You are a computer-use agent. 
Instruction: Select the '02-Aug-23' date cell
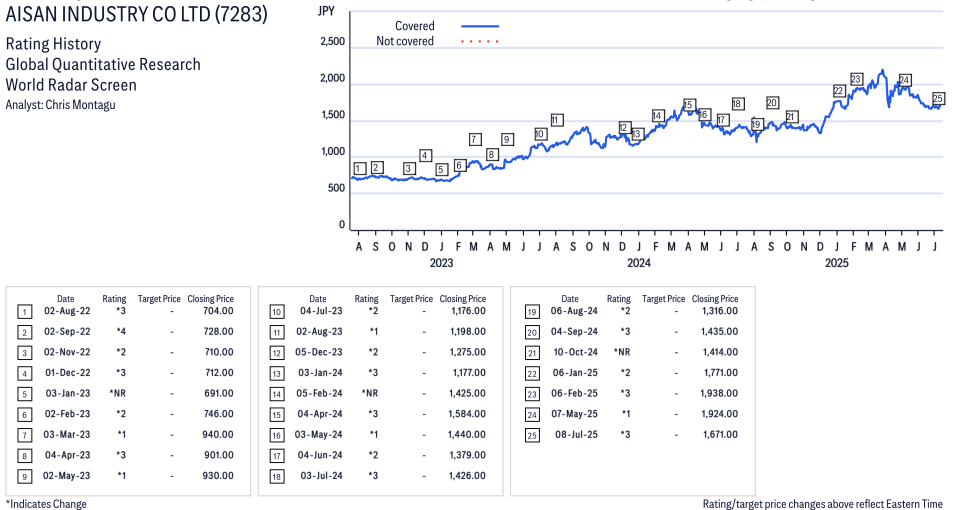pos(319,332)
